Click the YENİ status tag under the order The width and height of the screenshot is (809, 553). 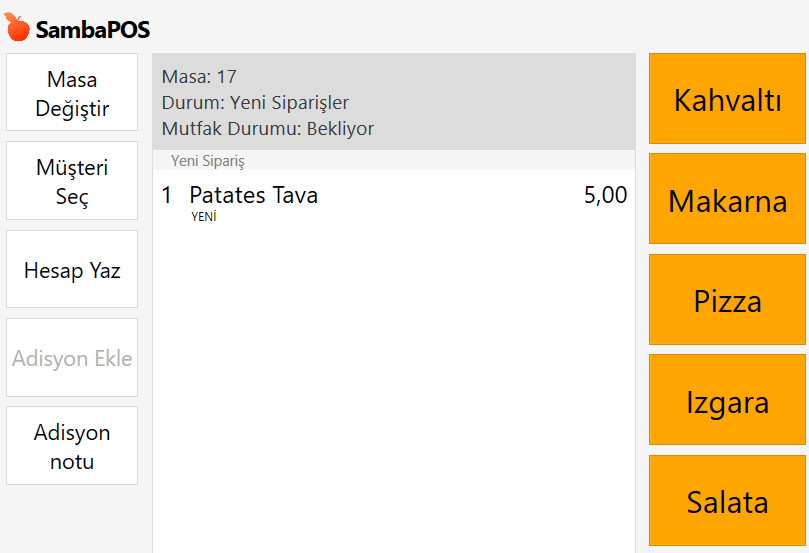point(204,216)
